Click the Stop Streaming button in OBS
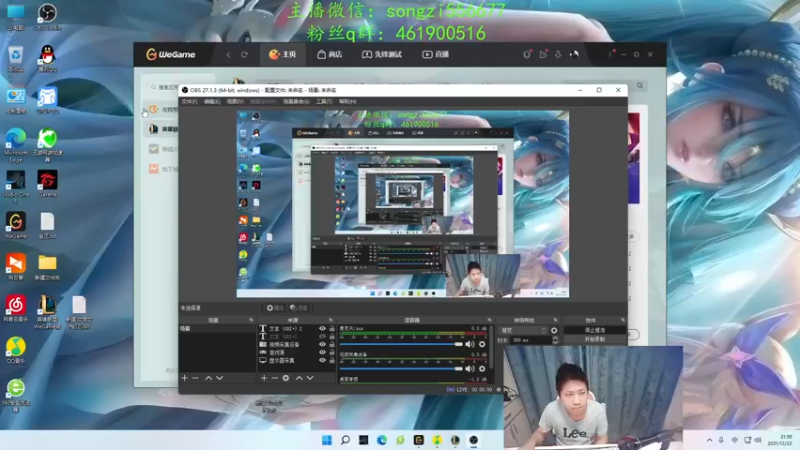This screenshot has width=800, height=450. pyautogui.click(x=594, y=331)
